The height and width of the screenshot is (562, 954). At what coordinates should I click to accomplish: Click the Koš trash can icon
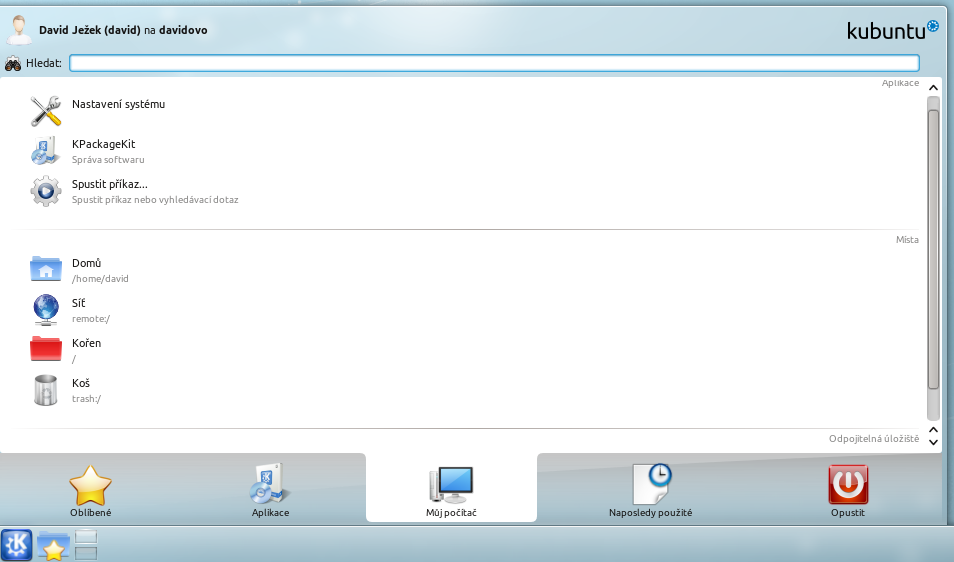point(46,390)
